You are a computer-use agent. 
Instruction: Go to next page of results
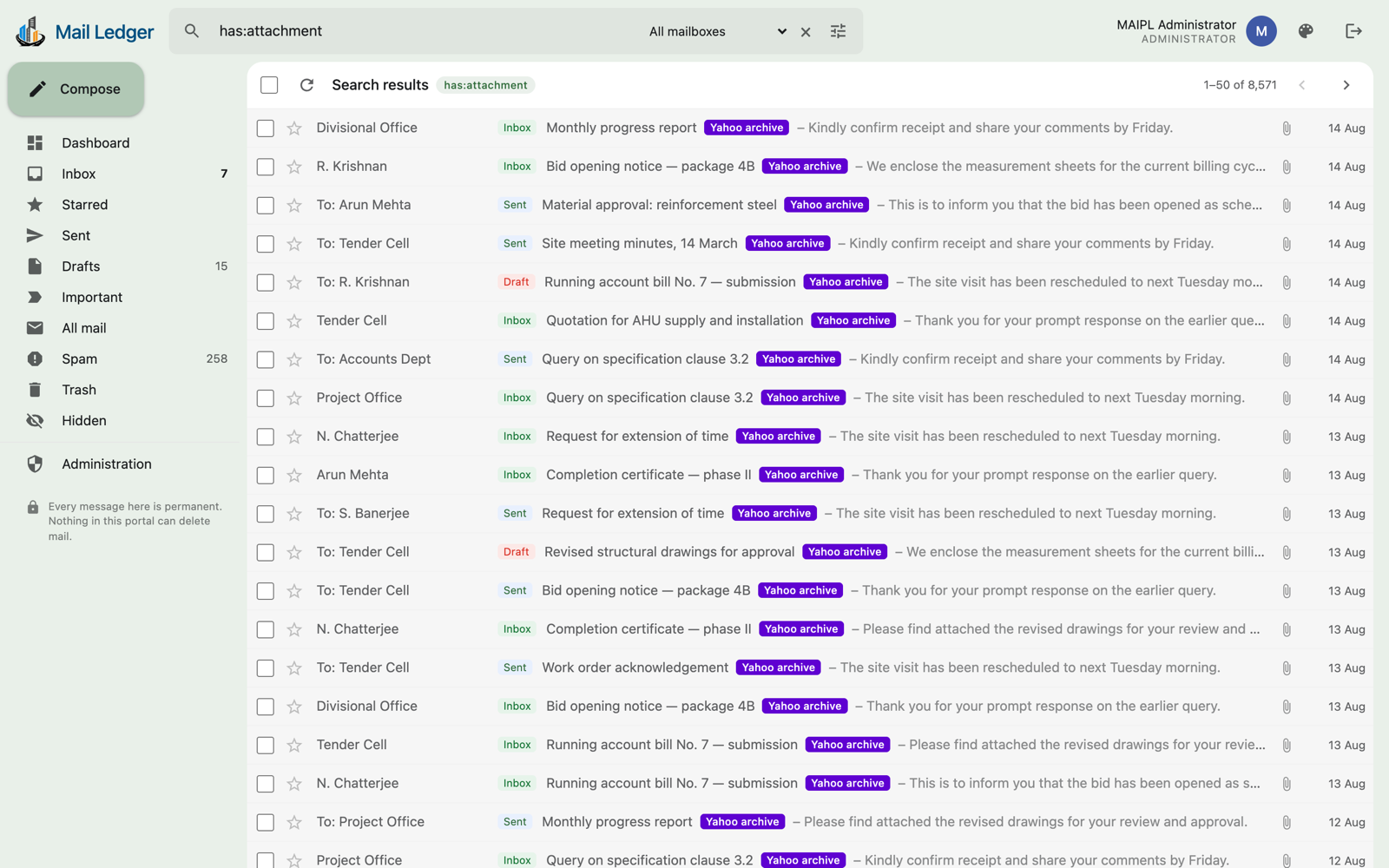pyautogui.click(x=1346, y=85)
